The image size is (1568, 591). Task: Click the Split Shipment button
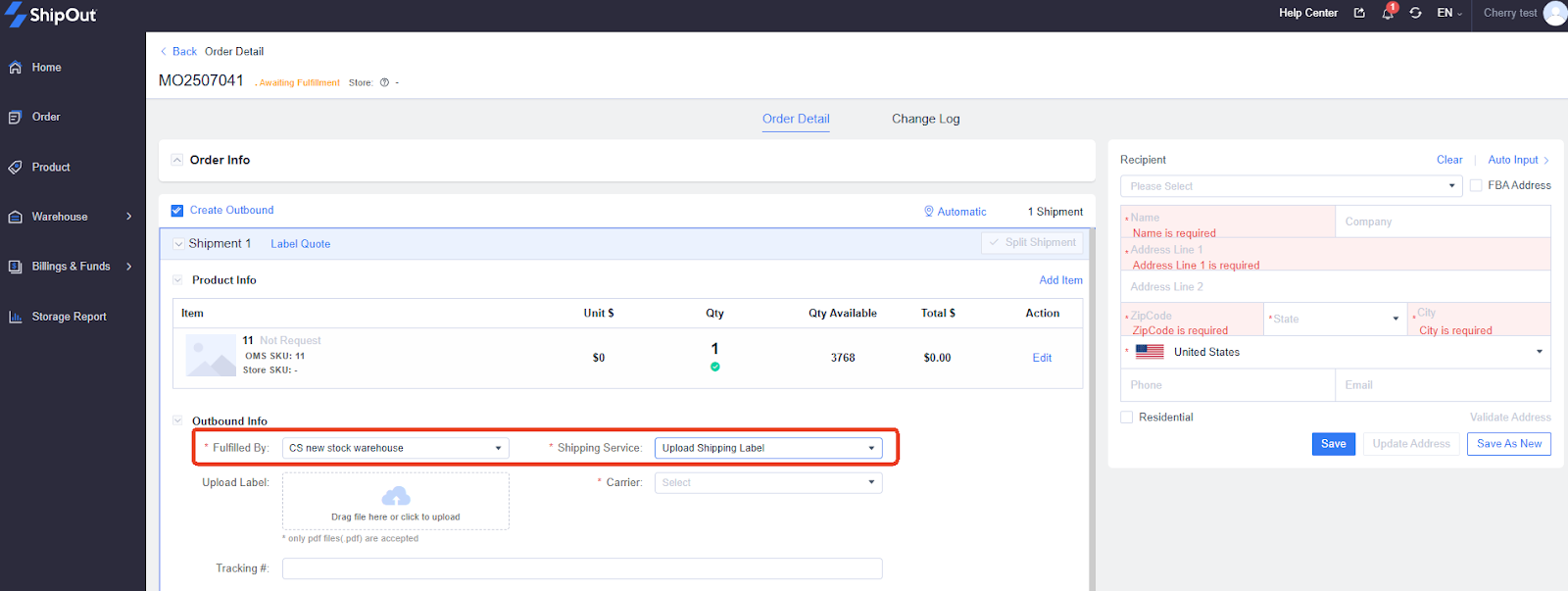point(1032,243)
